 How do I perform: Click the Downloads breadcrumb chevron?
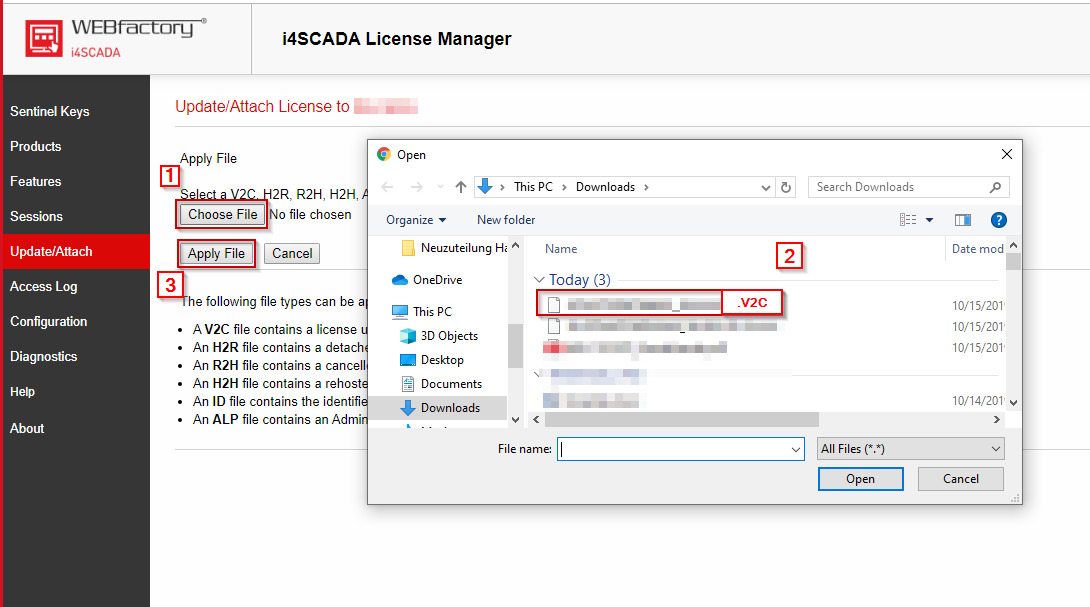646,187
